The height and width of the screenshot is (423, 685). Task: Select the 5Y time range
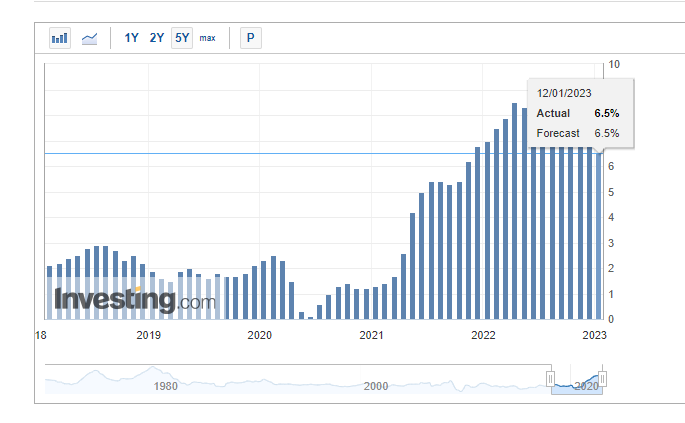182,38
